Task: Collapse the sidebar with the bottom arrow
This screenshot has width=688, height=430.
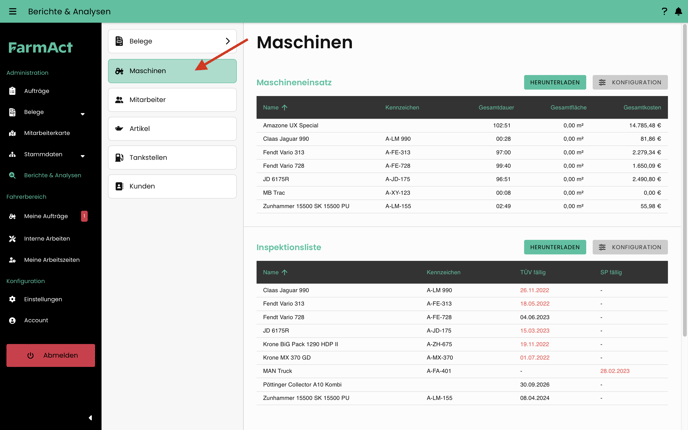Action: [x=90, y=418]
